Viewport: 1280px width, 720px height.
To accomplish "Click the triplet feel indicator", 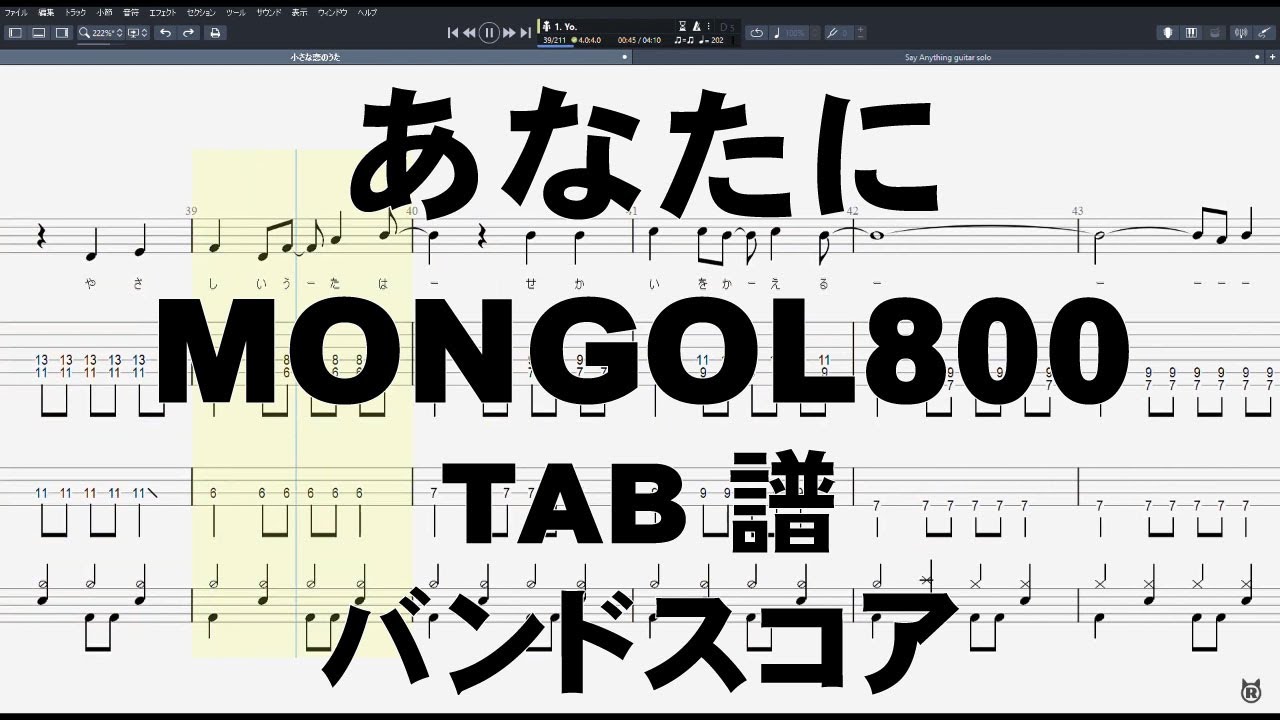I will click(x=685, y=40).
